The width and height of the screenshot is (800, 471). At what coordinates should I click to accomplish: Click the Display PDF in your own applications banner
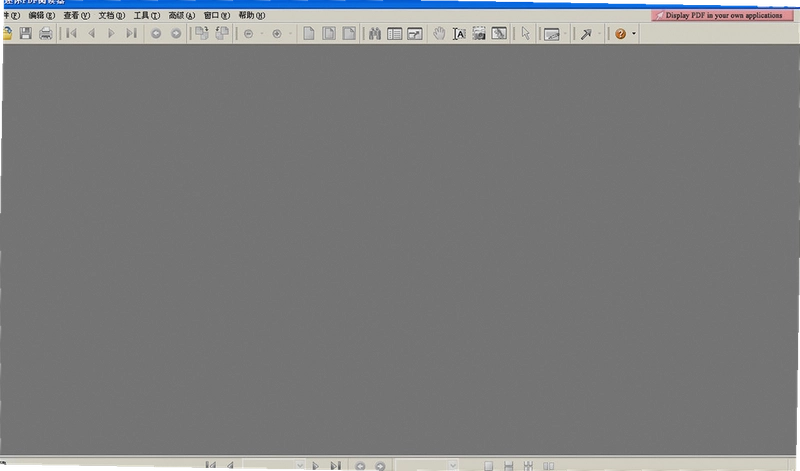tap(722, 15)
